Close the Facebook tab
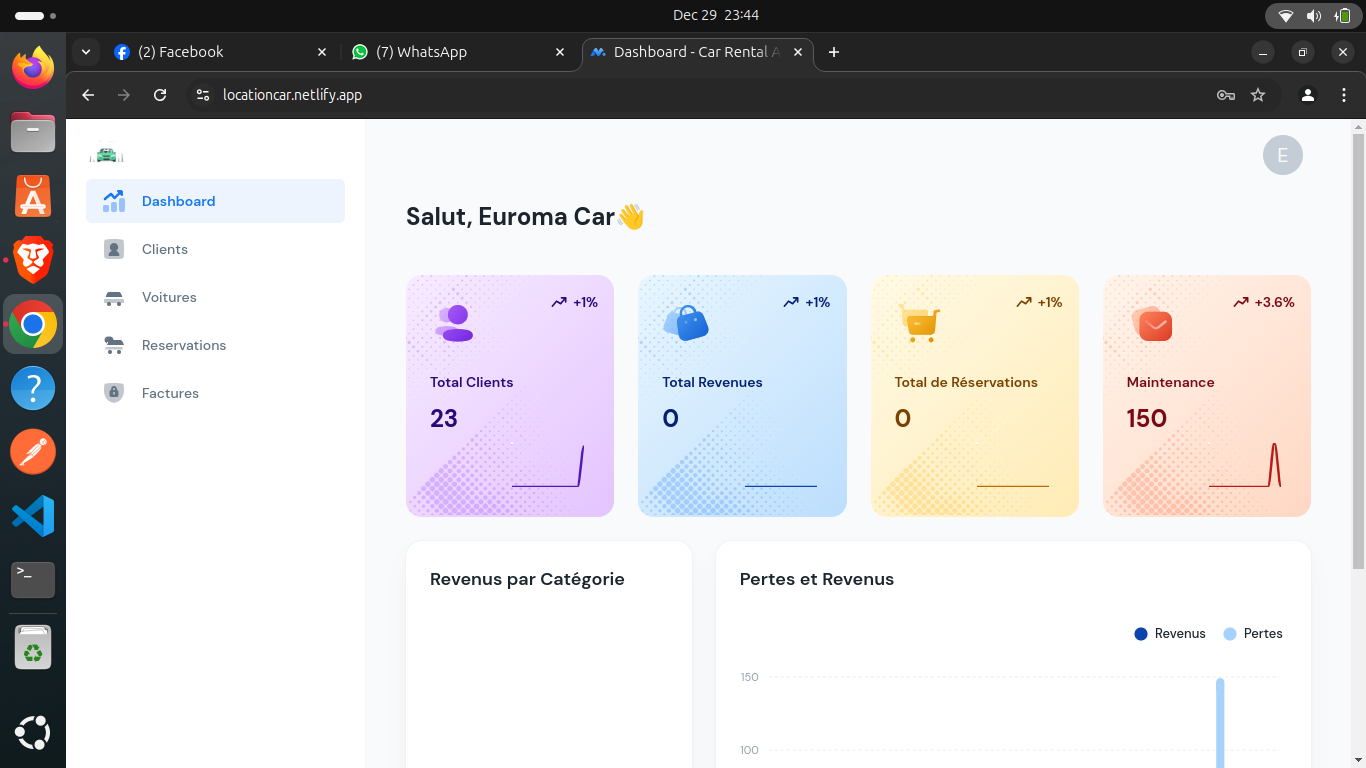The height and width of the screenshot is (768, 1366). pyautogui.click(x=322, y=52)
